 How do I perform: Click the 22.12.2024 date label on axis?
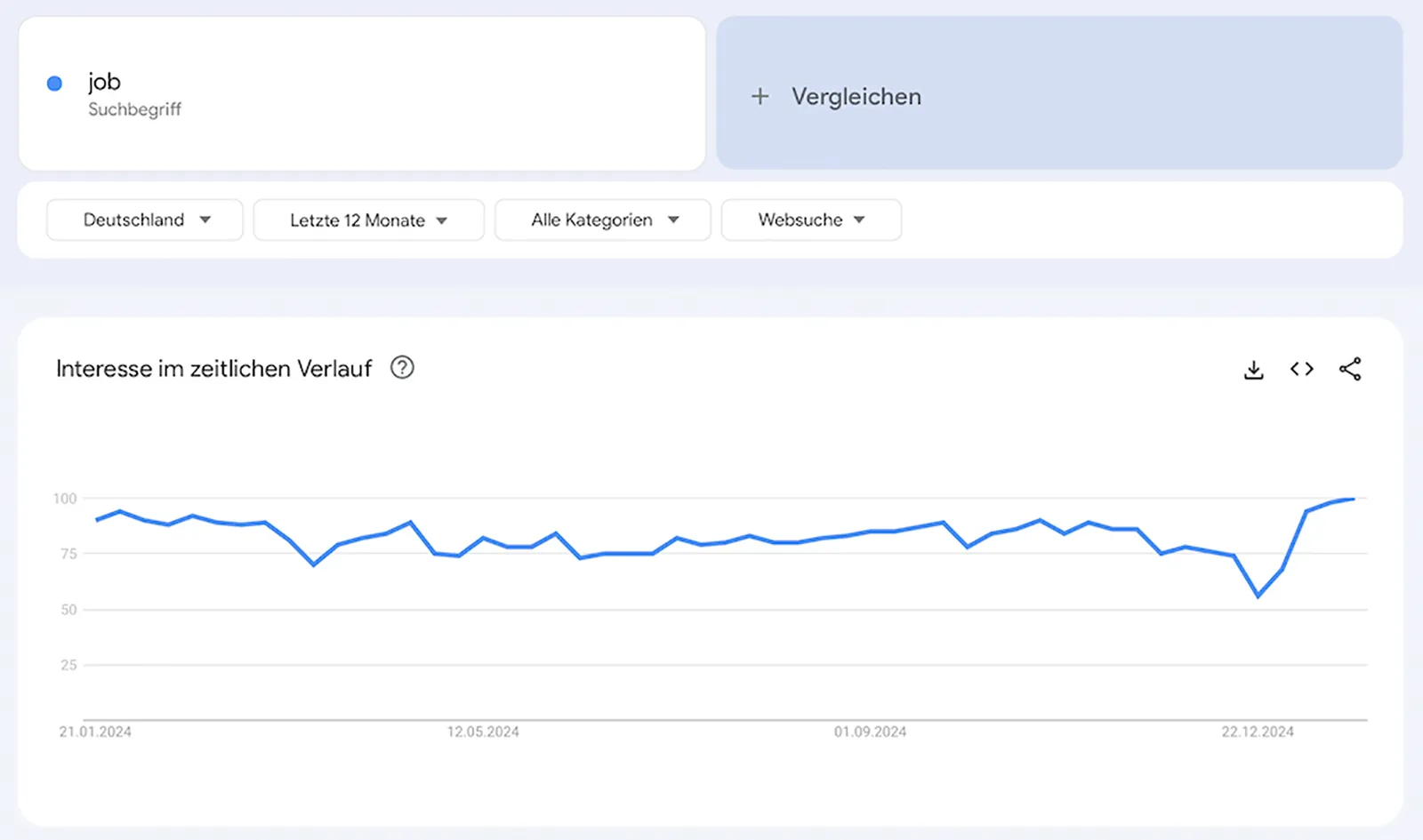(1258, 732)
